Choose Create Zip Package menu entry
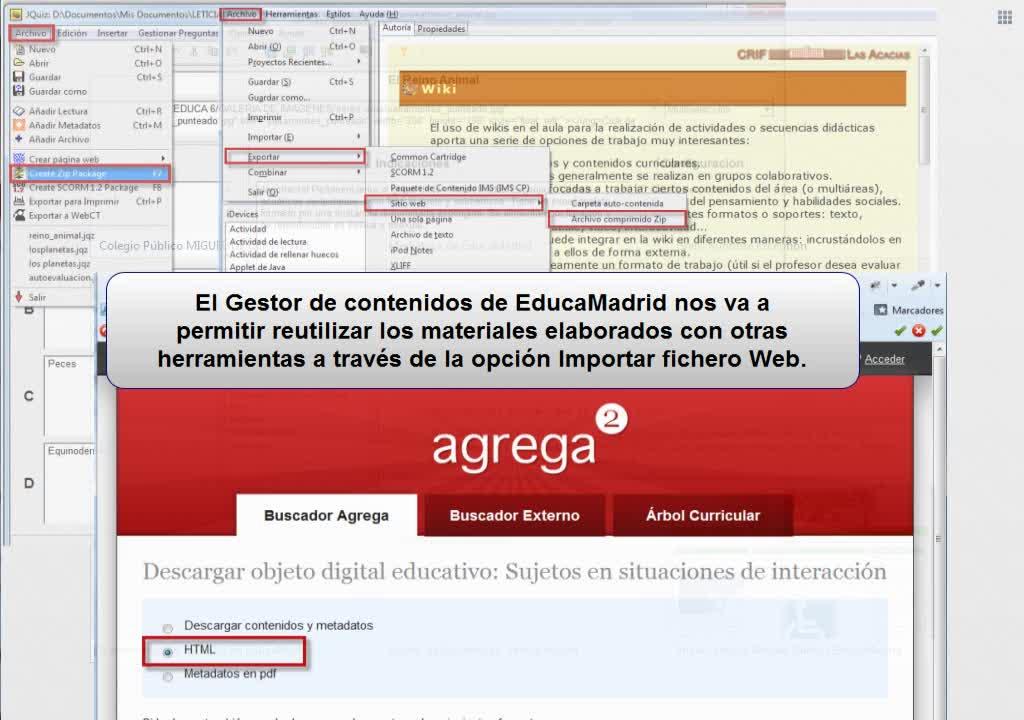This screenshot has height=720, width=1024. pos(90,173)
